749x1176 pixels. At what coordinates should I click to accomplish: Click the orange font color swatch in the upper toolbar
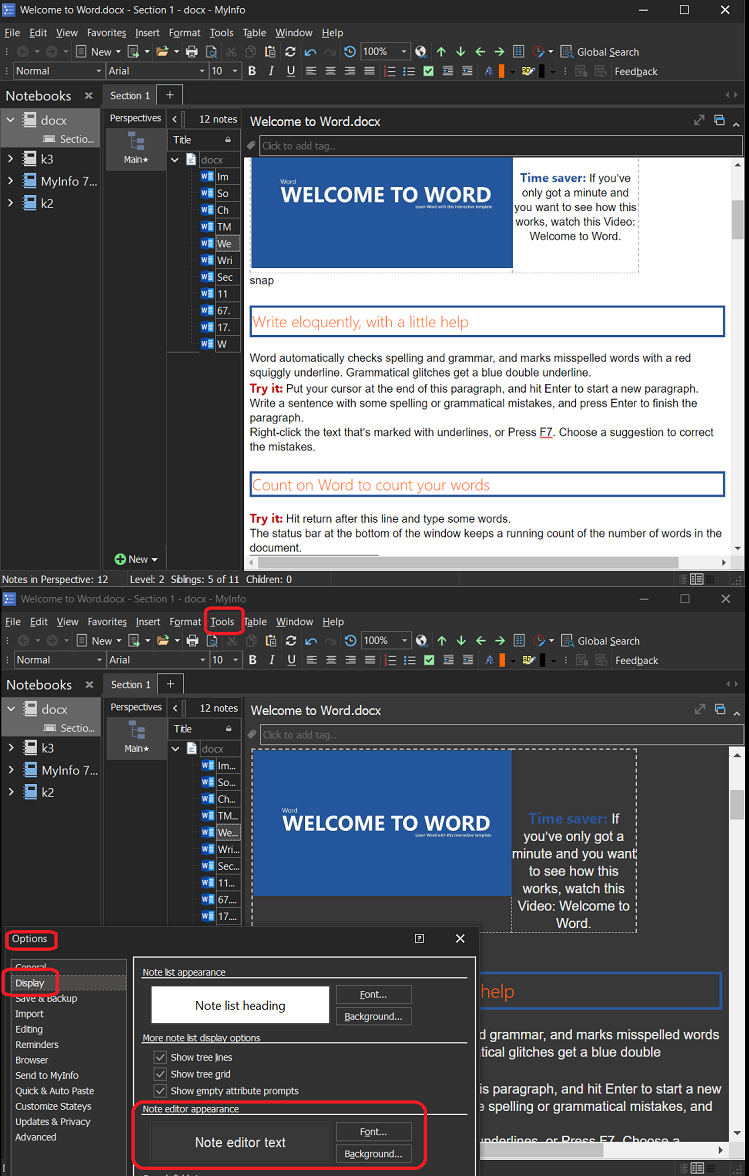tap(502, 71)
